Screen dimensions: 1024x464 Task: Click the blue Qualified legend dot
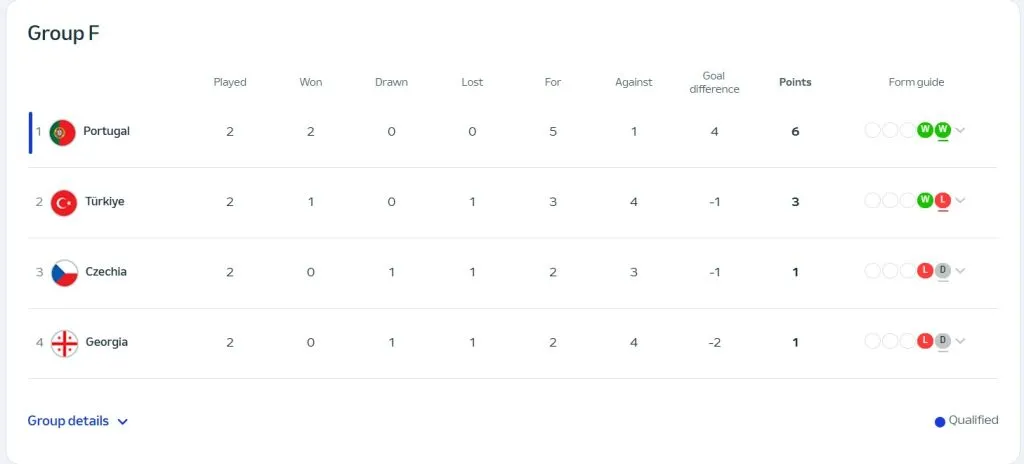939,422
